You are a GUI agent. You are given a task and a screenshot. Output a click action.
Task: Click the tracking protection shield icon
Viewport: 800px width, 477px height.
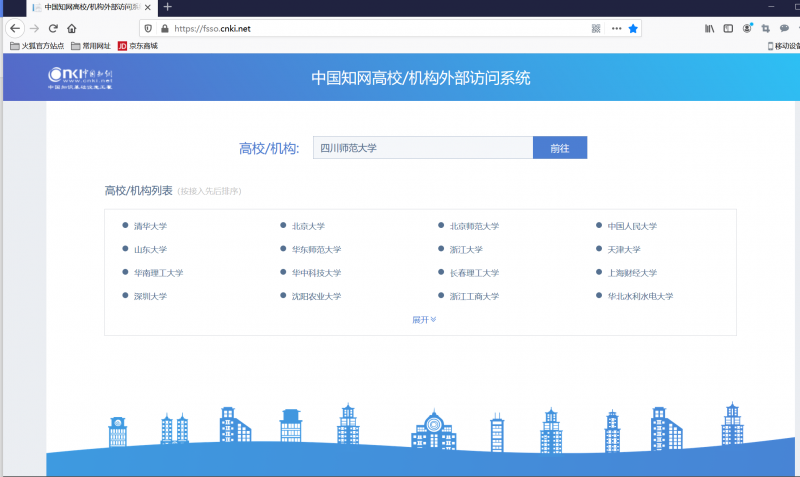click(x=147, y=29)
